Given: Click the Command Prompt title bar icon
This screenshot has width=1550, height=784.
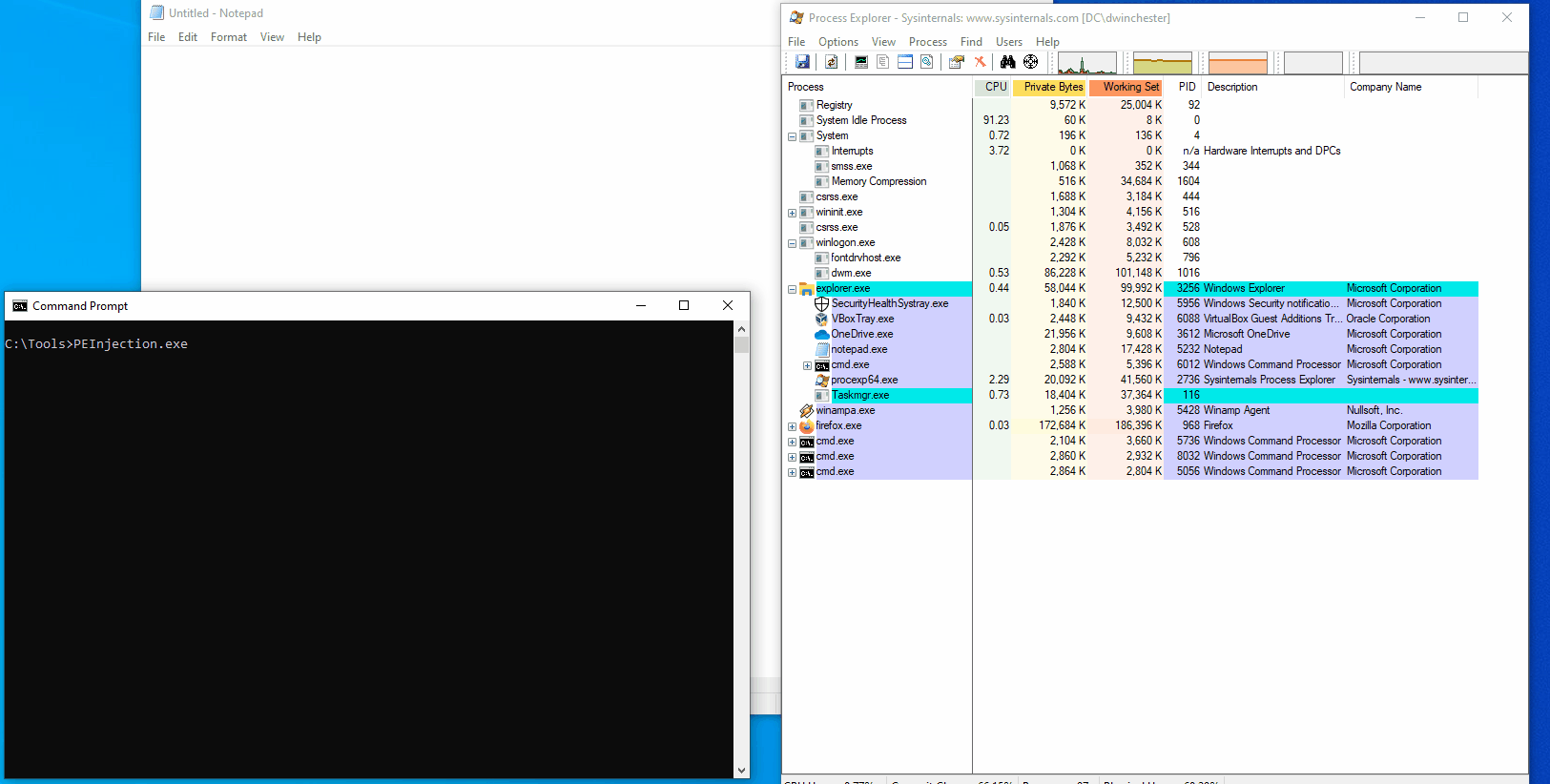Looking at the screenshot, I should [x=20, y=306].
